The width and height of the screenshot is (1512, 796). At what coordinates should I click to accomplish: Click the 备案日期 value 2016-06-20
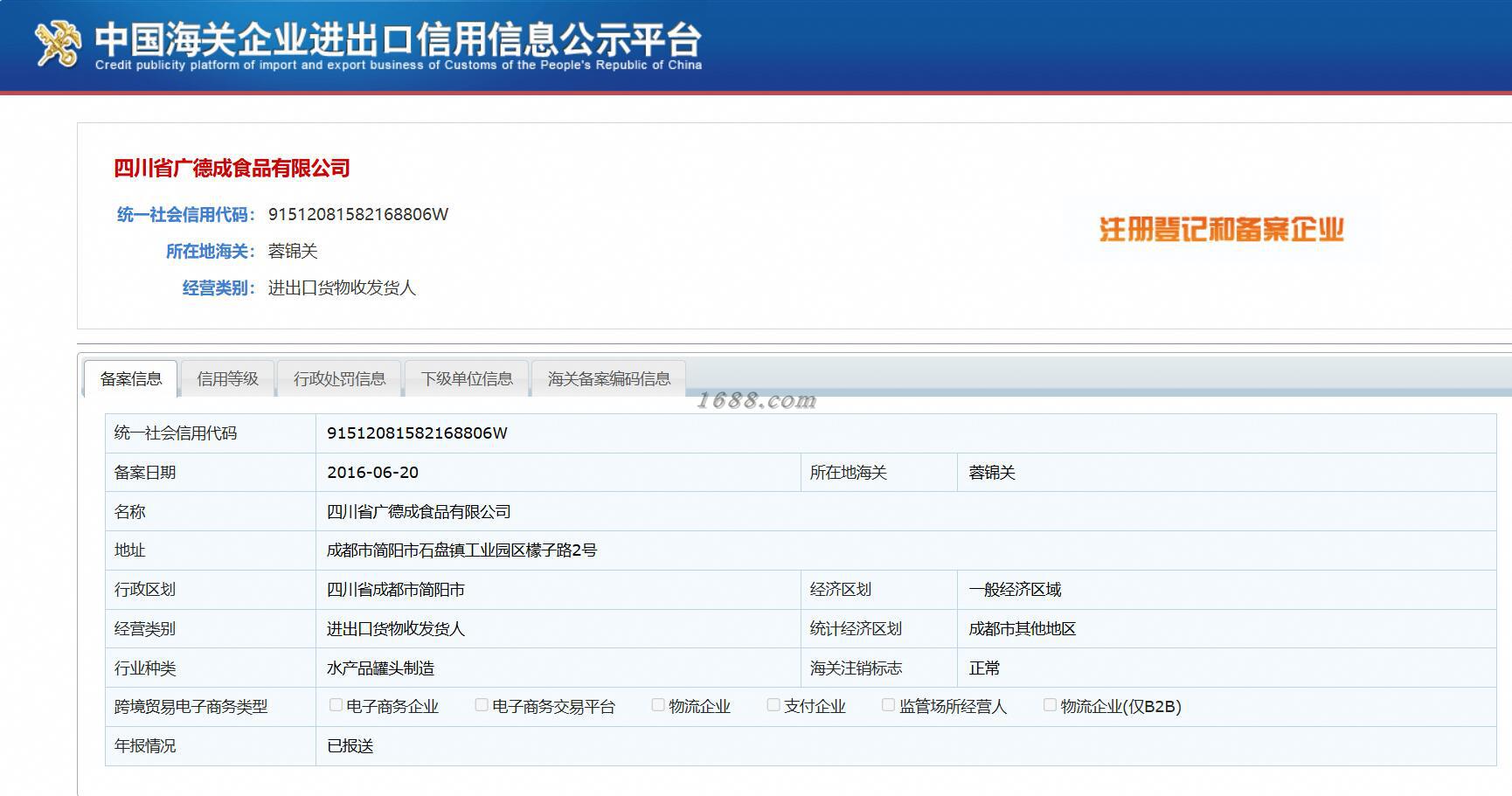pyautogui.click(x=372, y=472)
